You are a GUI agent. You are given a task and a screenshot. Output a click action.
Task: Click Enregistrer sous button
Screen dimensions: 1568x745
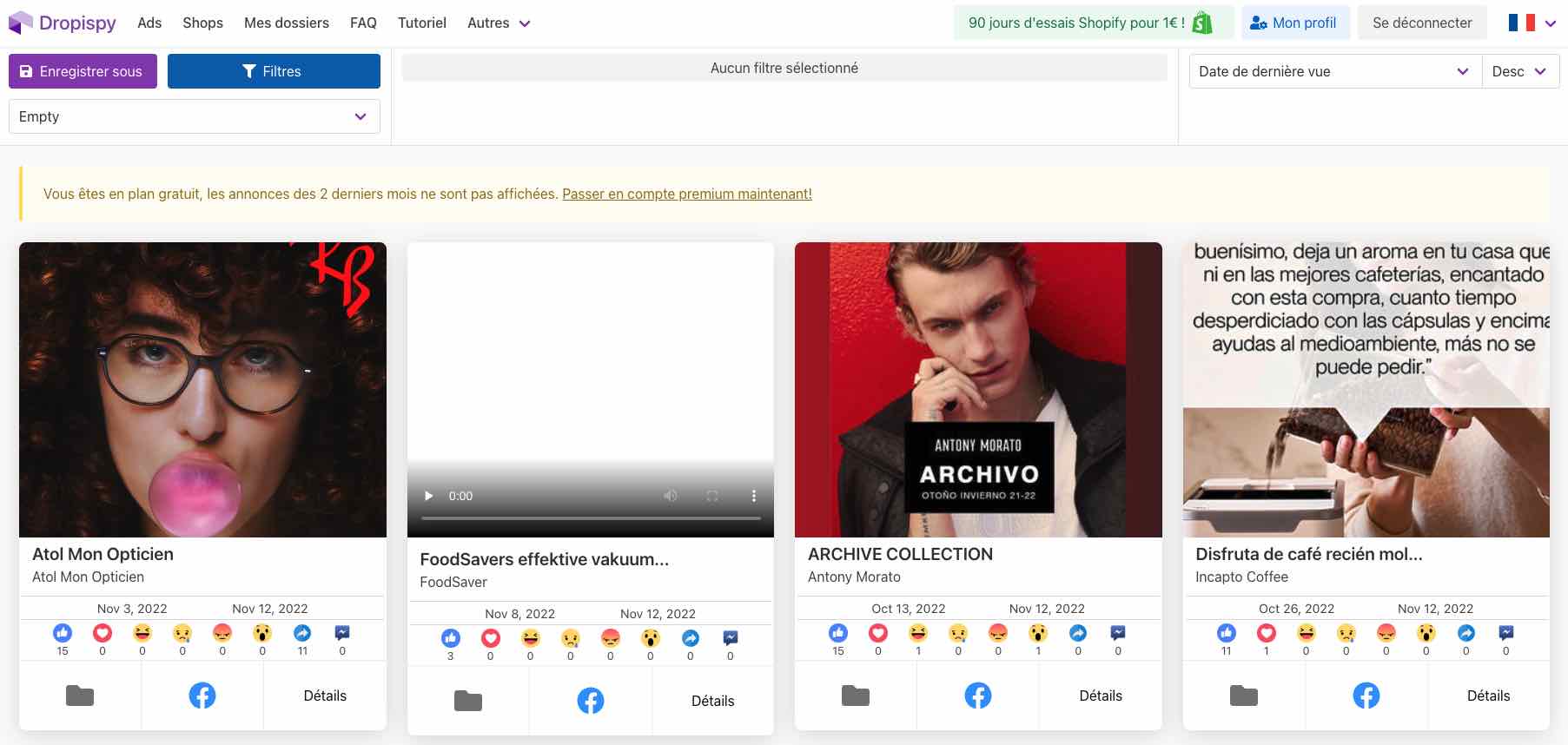click(83, 71)
